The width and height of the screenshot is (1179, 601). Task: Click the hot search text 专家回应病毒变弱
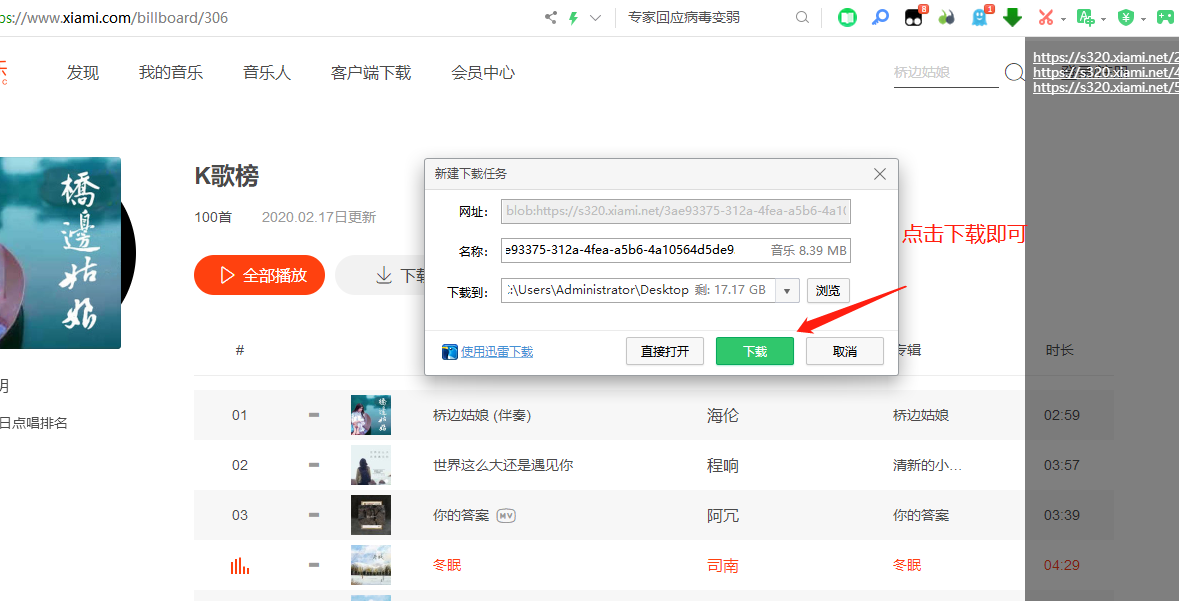(x=684, y=17)
